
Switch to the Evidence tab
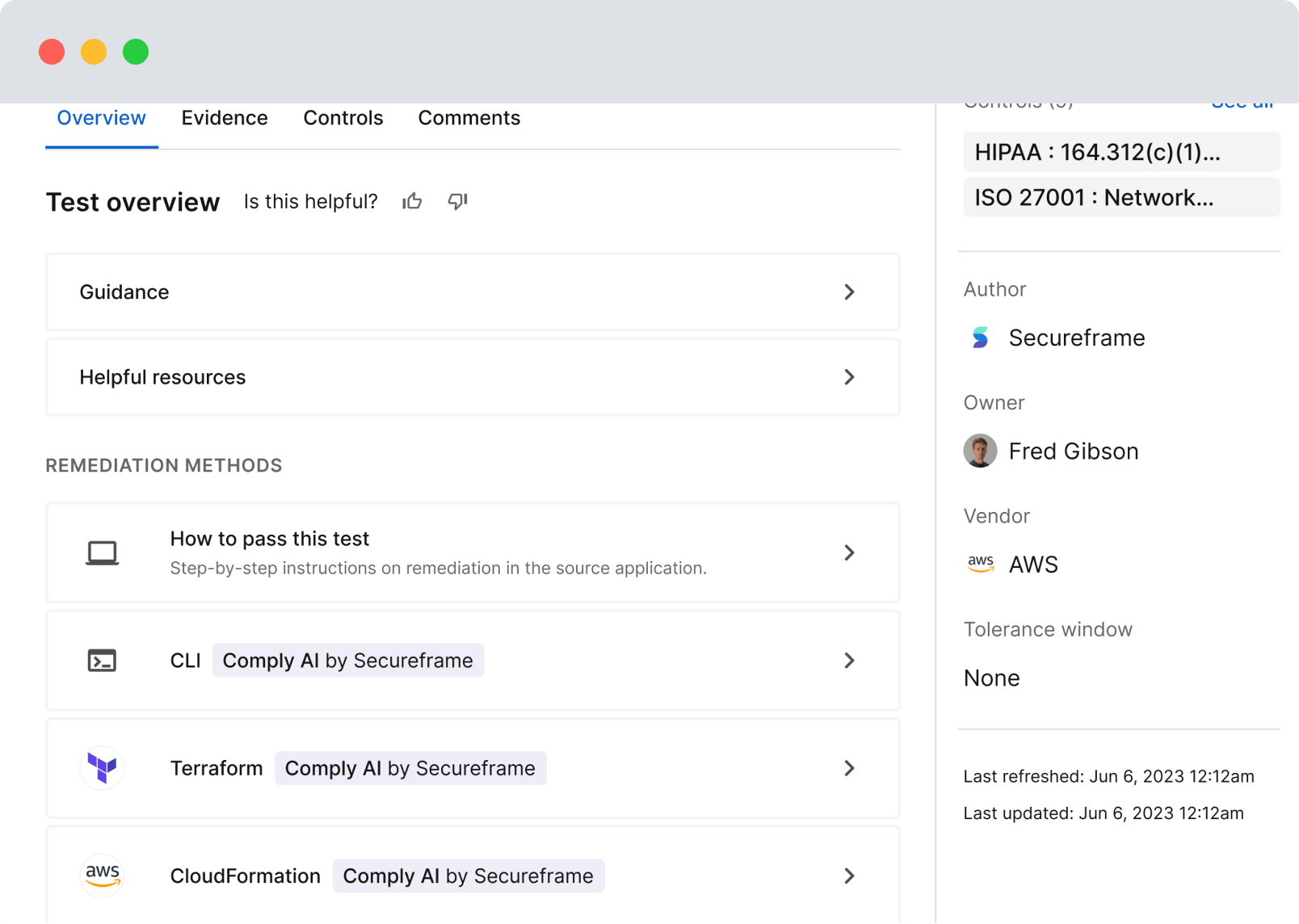click(x=225, y=118)
